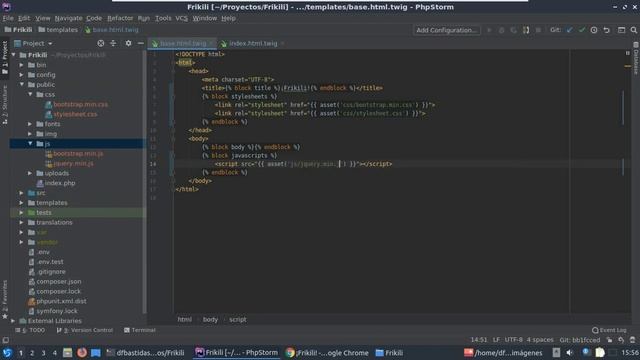Click the lock read-only status icon
Screen dimensions: 640x360
609,340
